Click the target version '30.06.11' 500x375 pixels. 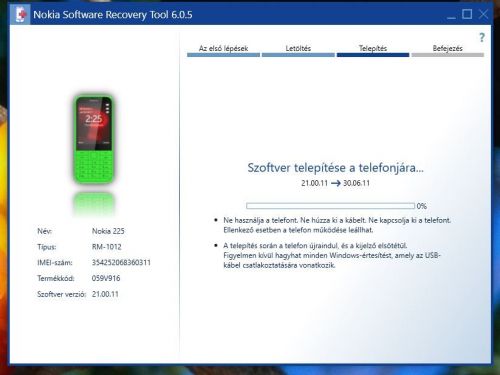(356, 183)
